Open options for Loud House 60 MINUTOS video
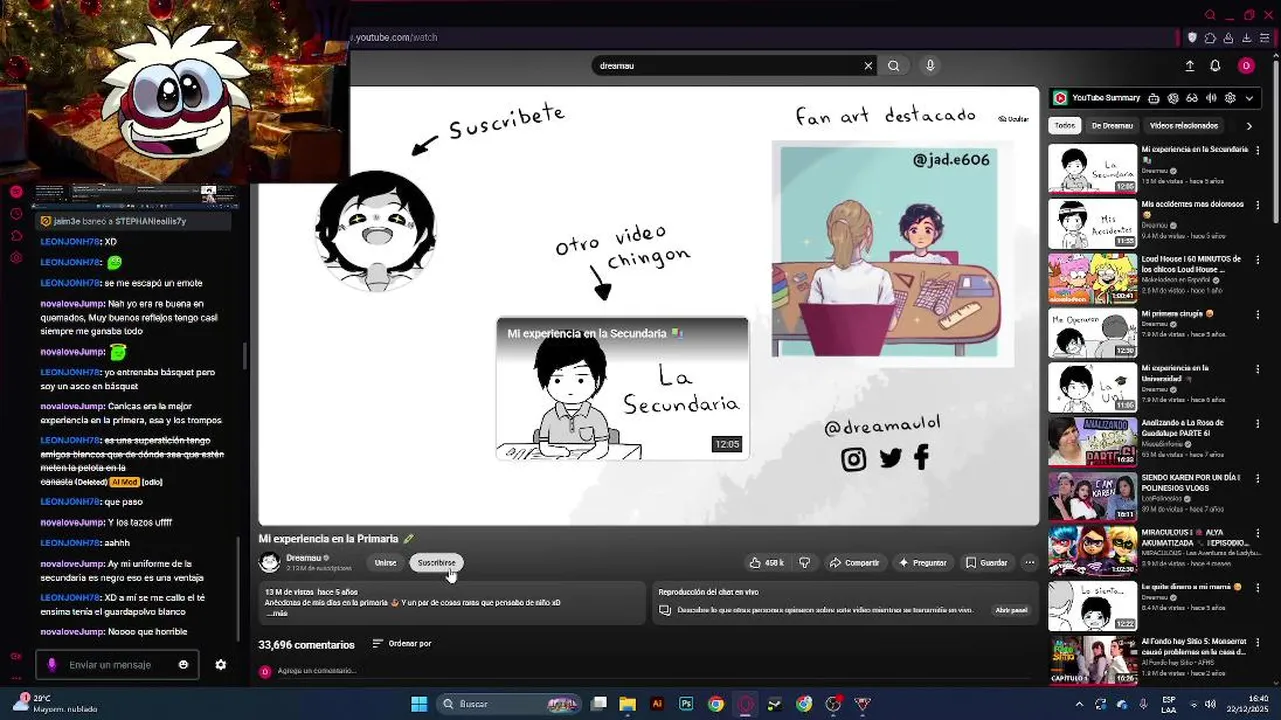This screenshot has width=1281, height=720. 1258,260
